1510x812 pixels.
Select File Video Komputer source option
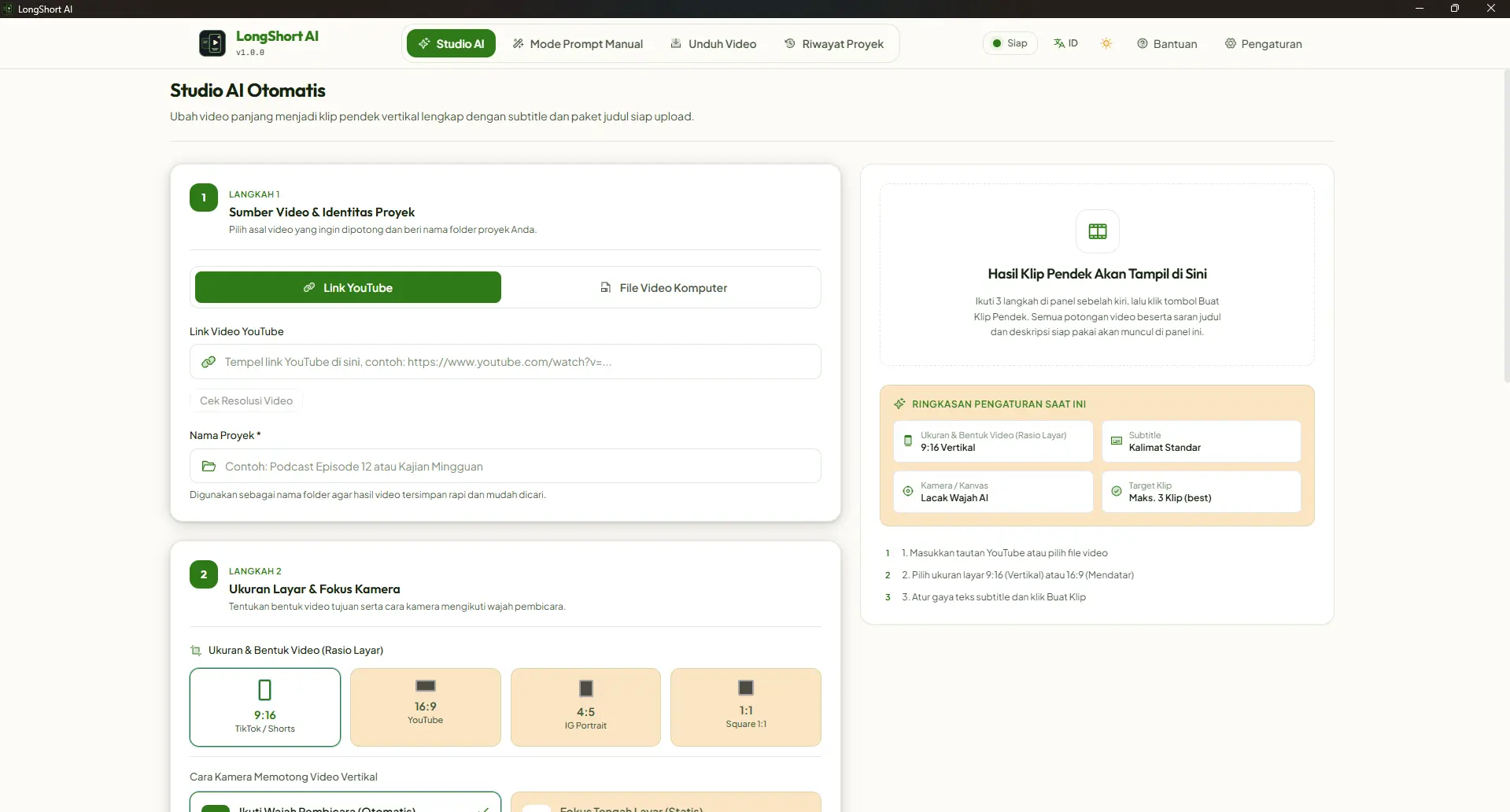coord(663,287)
